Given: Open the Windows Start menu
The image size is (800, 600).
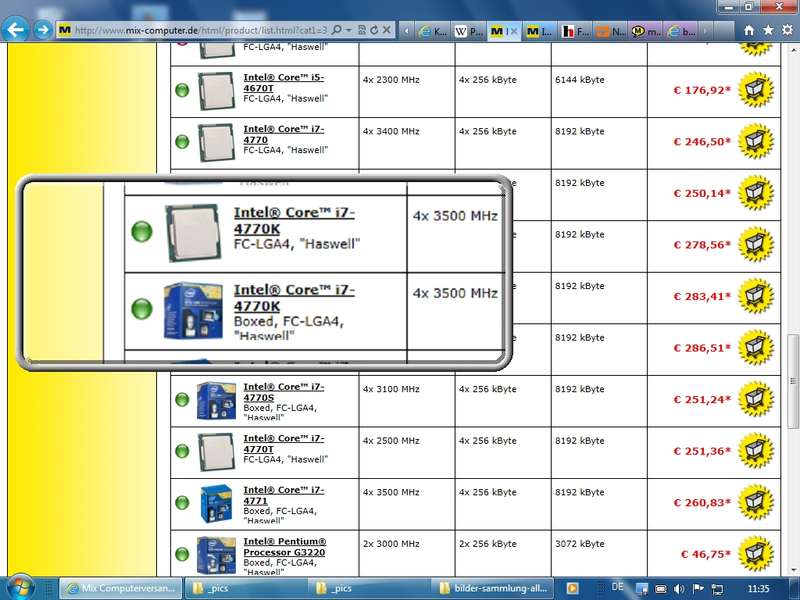Looking at the screenshot, I should coord(19,588).
